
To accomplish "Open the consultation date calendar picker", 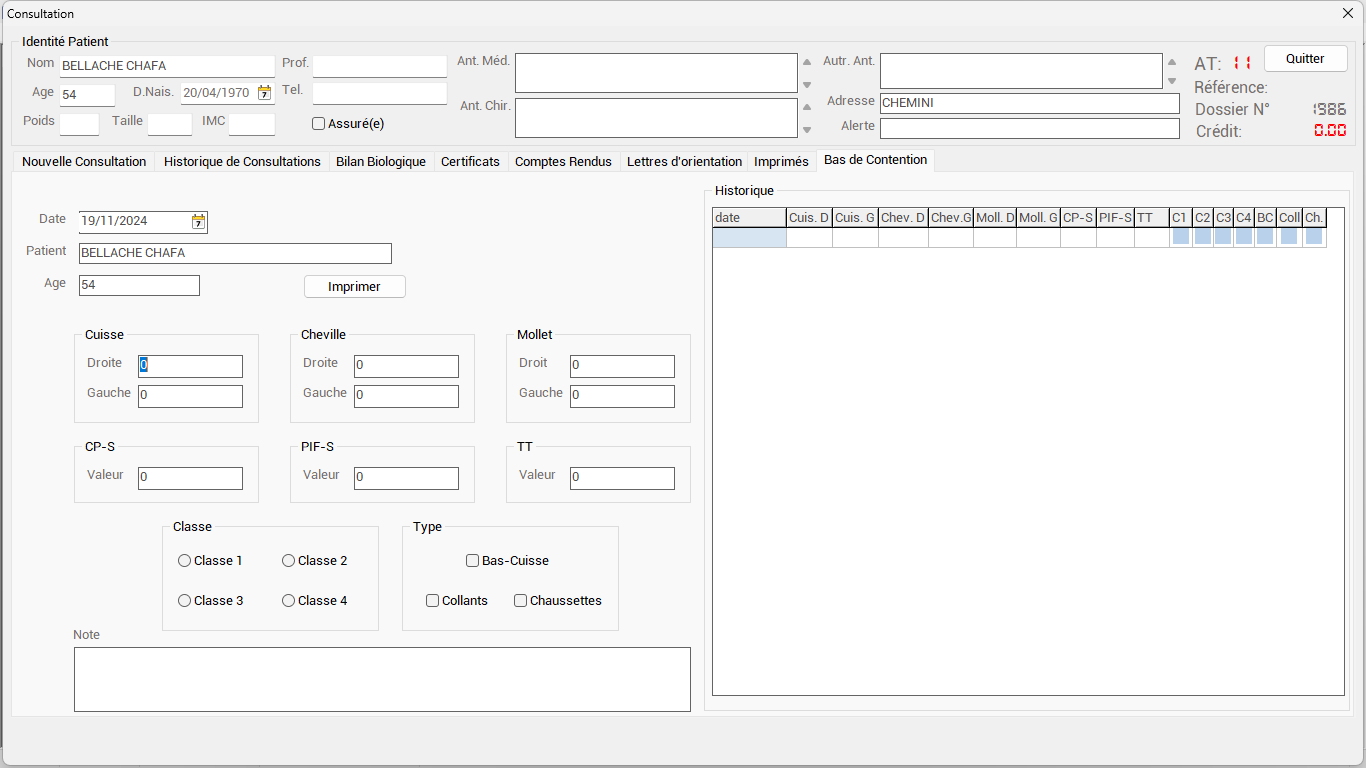I will (x=198, y=222).
